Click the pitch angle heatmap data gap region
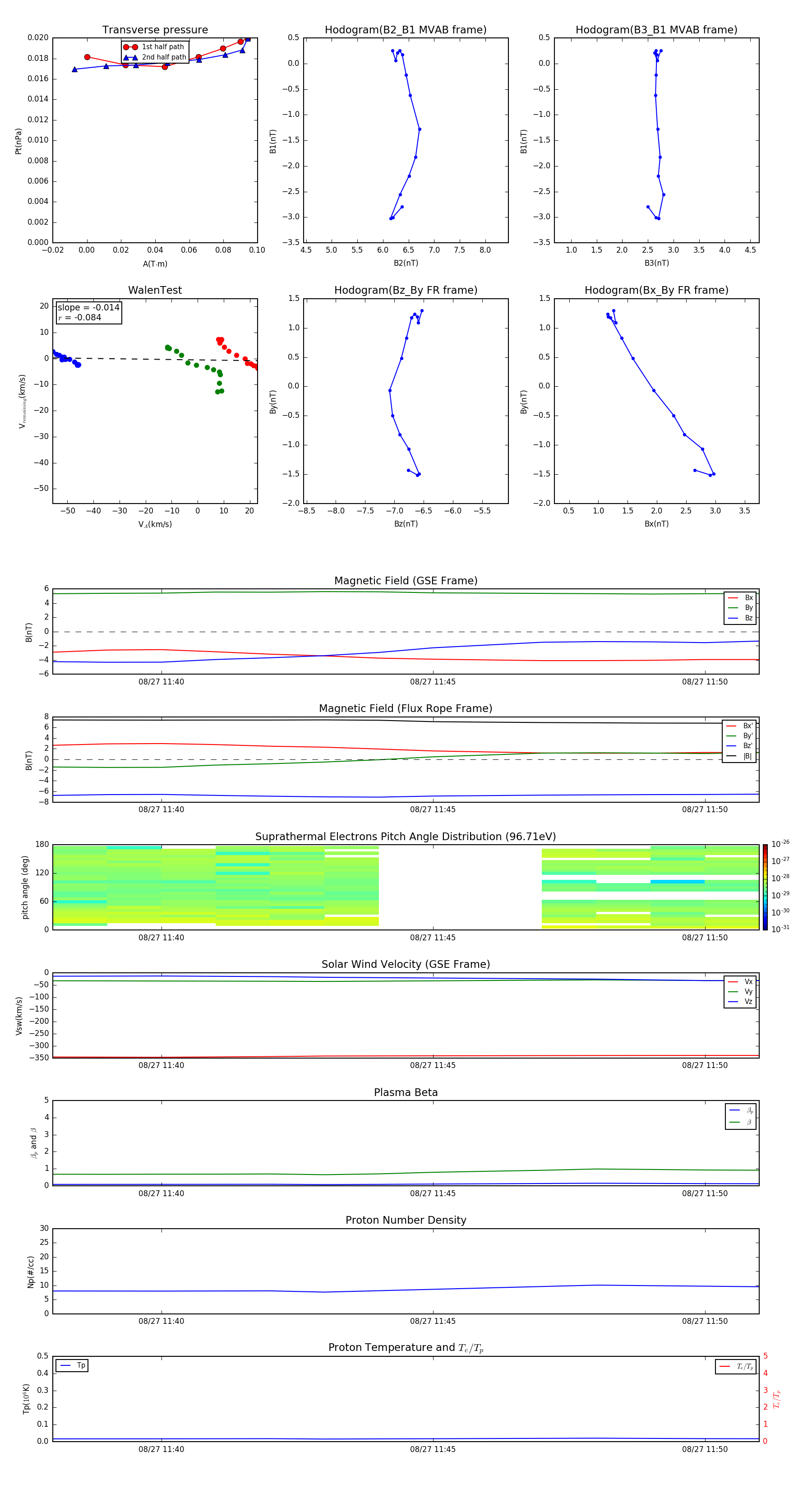The height and width of the screenshot is (1489, 812). tap(460, 887)
